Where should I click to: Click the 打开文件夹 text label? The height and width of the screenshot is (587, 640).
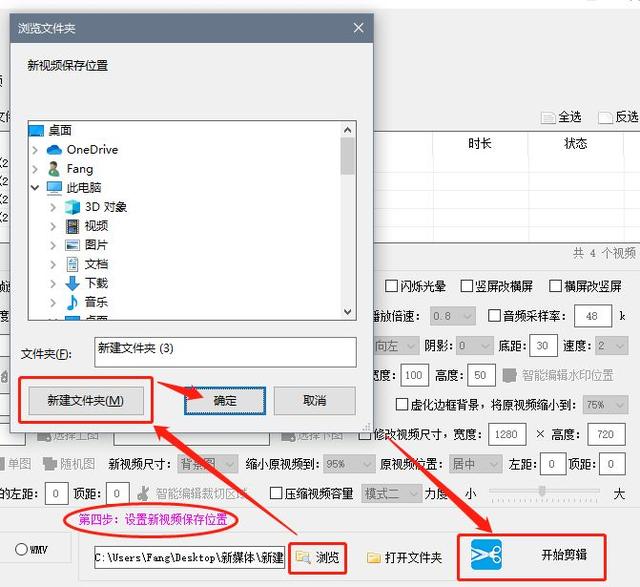(413, 558)
